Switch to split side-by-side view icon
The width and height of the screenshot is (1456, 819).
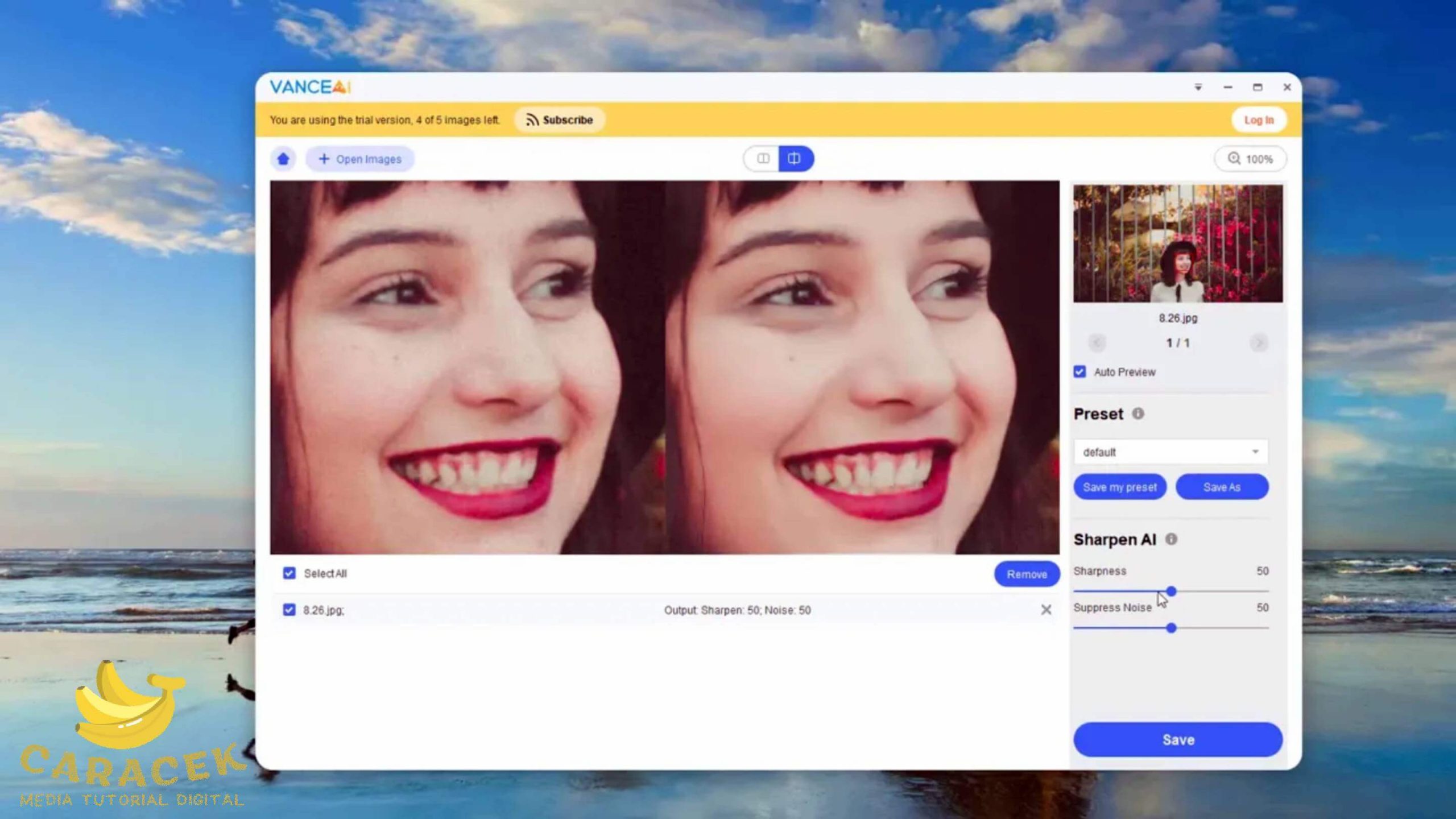763,159
